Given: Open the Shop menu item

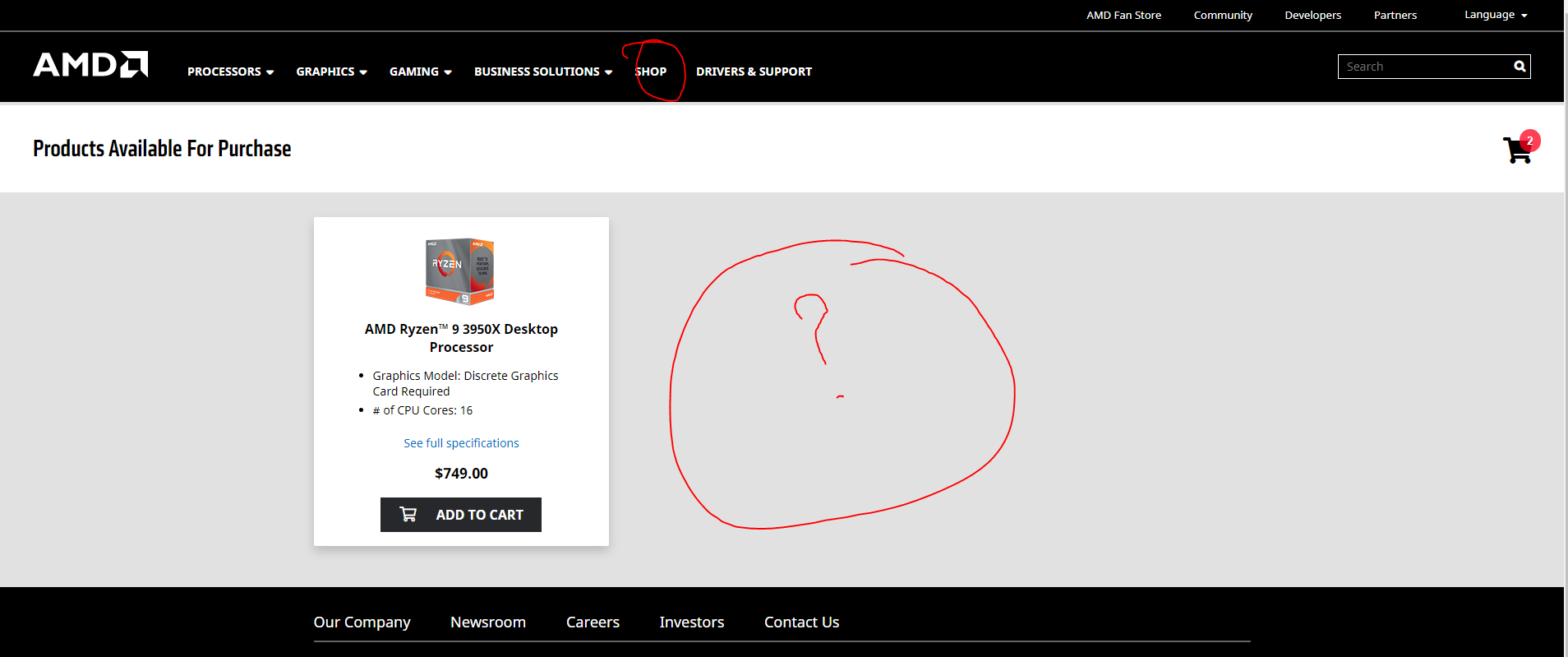Looking at the screenshot, I should coord(651,72).
